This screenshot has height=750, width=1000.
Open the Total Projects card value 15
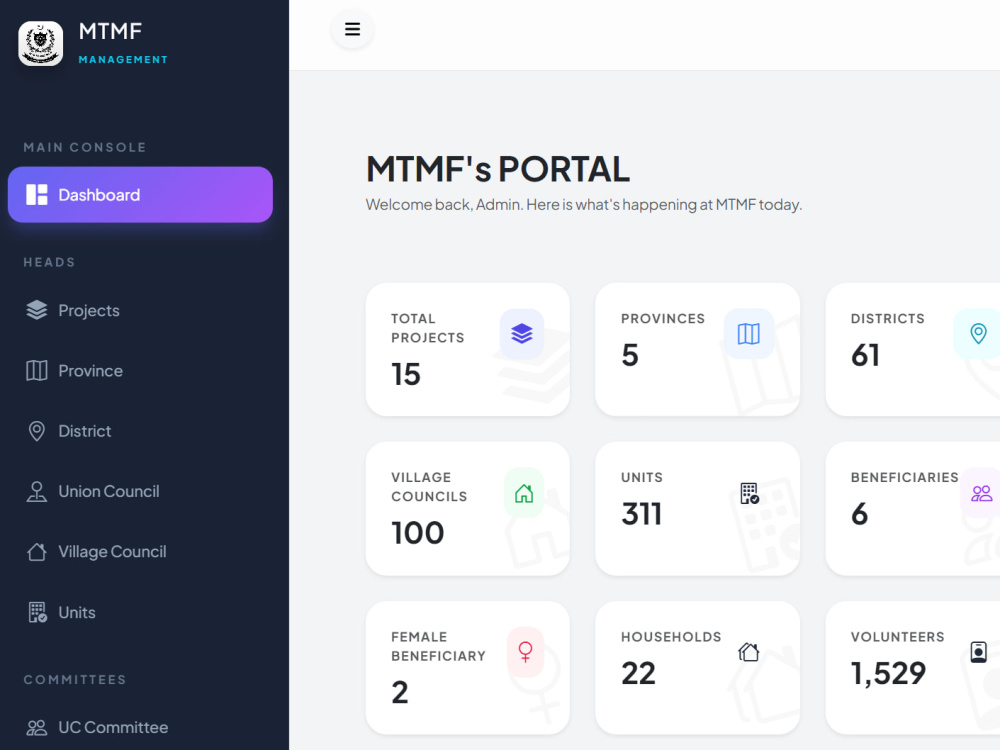(x=406, y=374)
